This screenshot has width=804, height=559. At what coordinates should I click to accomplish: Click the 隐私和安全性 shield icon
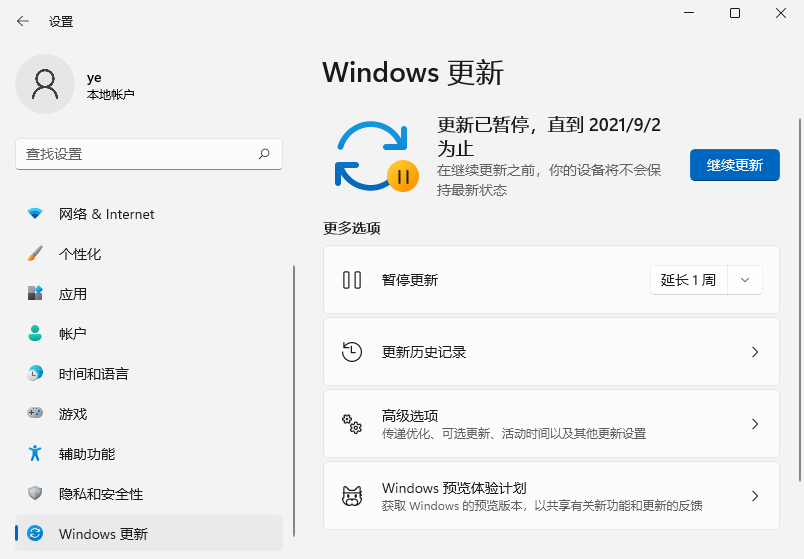[x=36, y=493]
